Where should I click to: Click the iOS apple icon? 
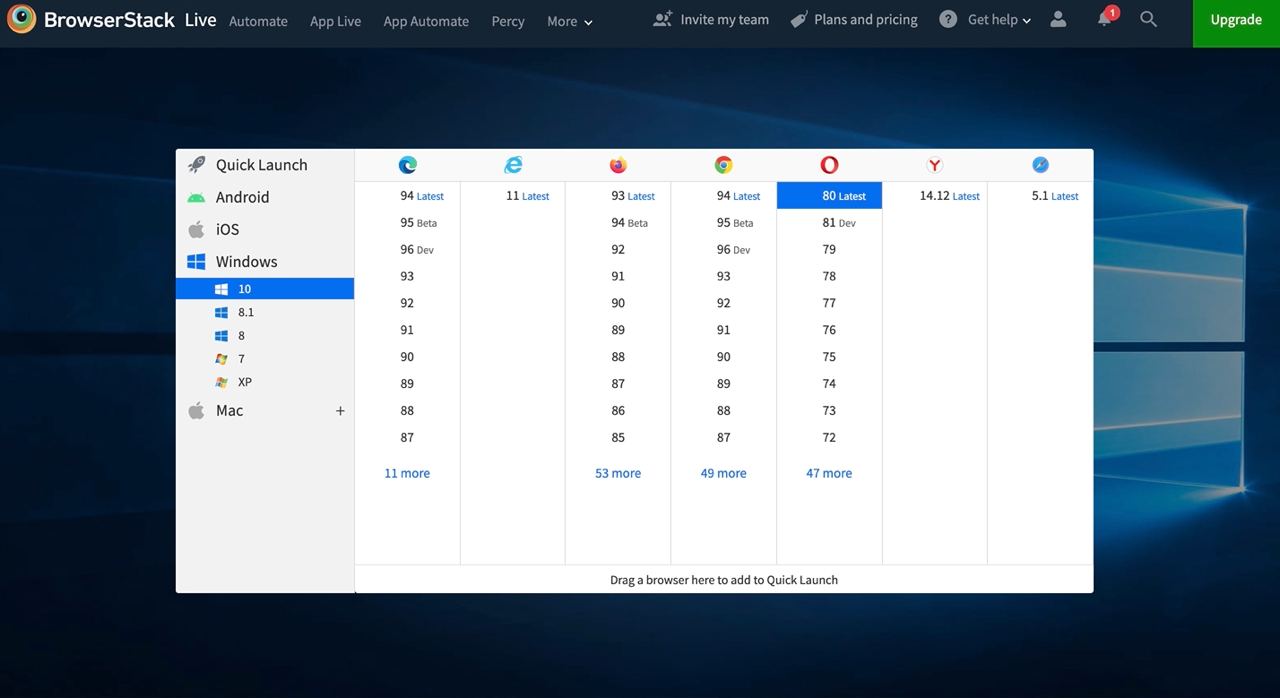click(196, 229)
